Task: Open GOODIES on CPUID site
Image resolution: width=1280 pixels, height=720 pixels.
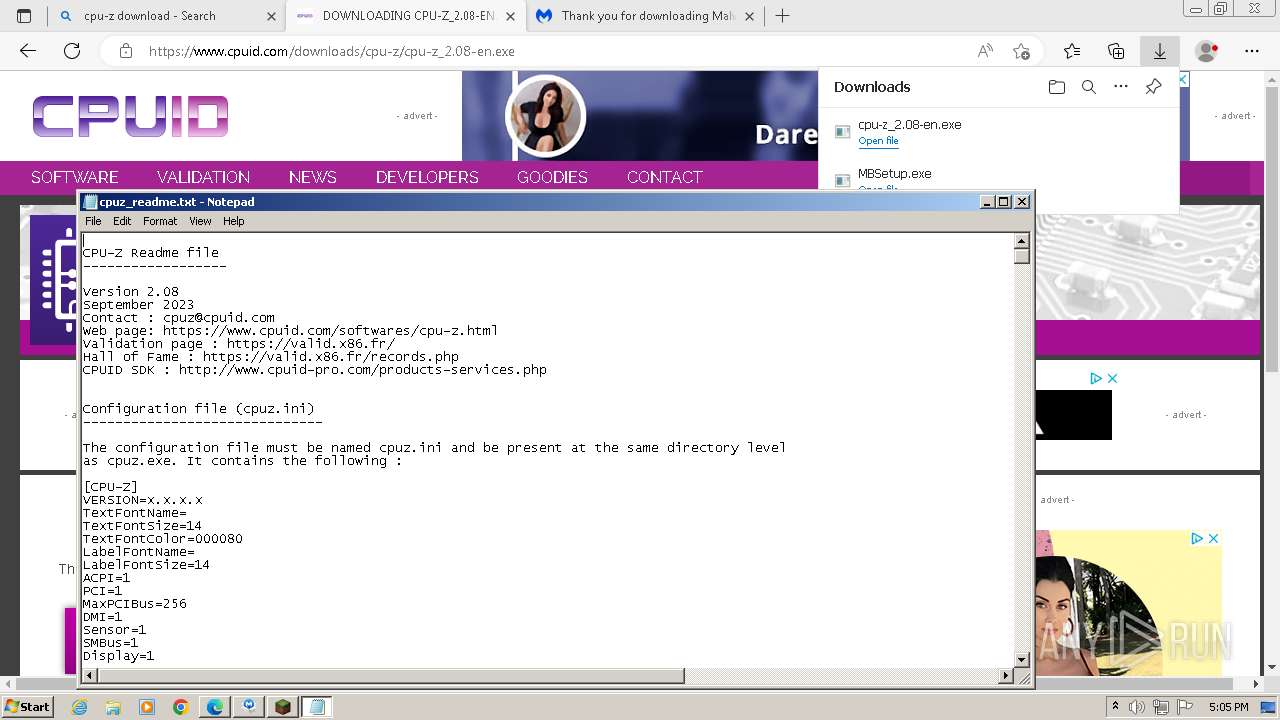Action: tap(552, 177)
